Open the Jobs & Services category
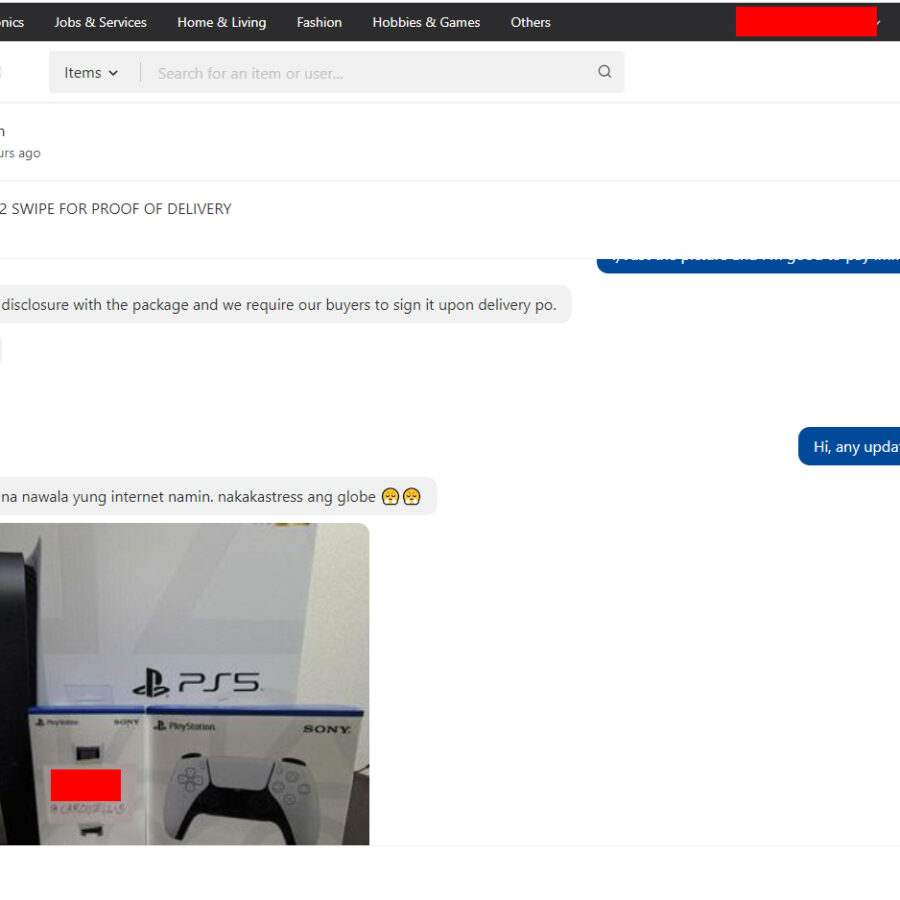The image size is (900, 900). (100, 22)
